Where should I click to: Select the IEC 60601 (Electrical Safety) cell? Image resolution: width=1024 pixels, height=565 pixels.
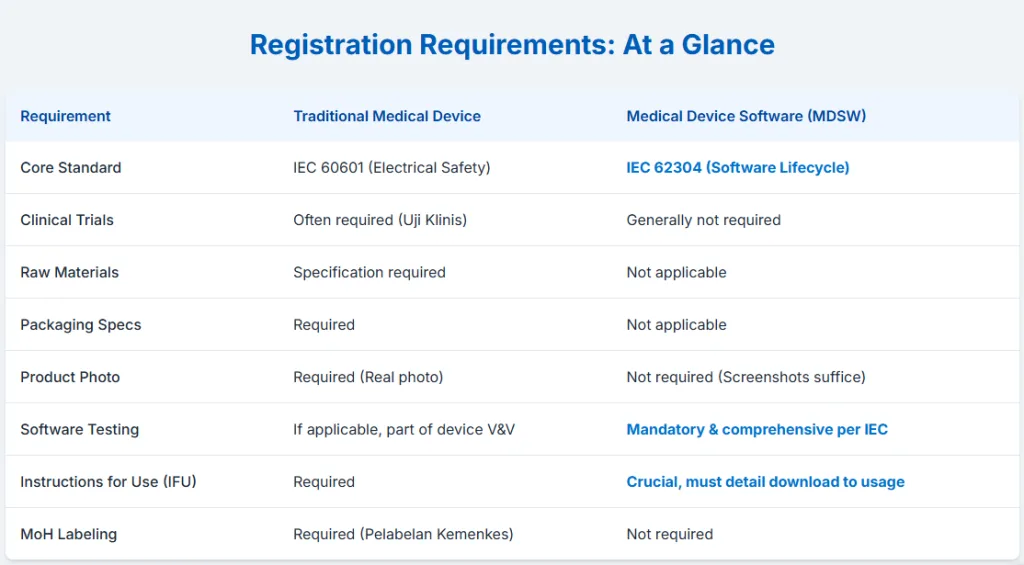(392, 168)
